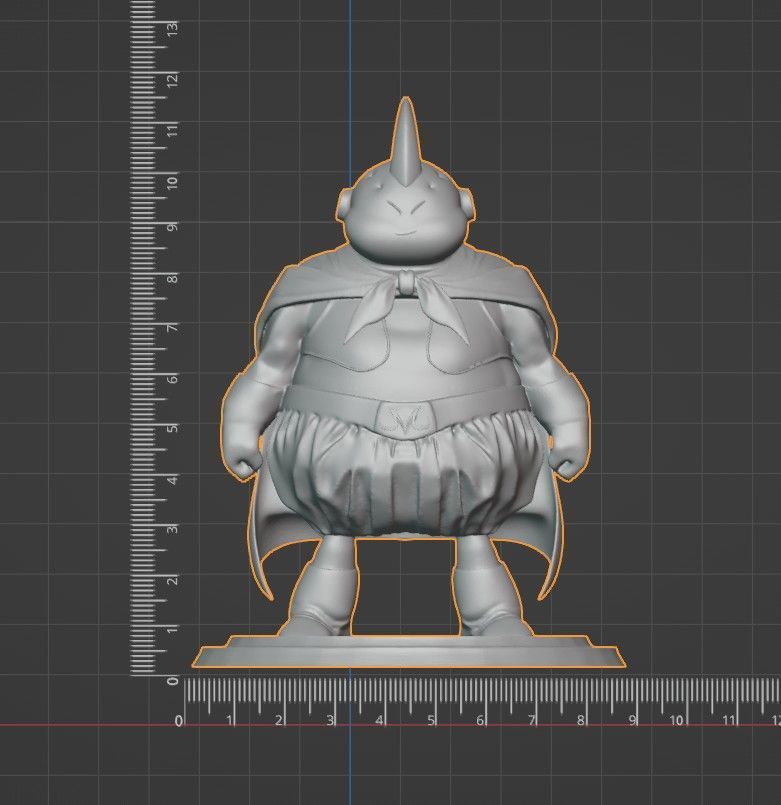Click the "7" label on the horizontal ruler

(x=531, y=720)
